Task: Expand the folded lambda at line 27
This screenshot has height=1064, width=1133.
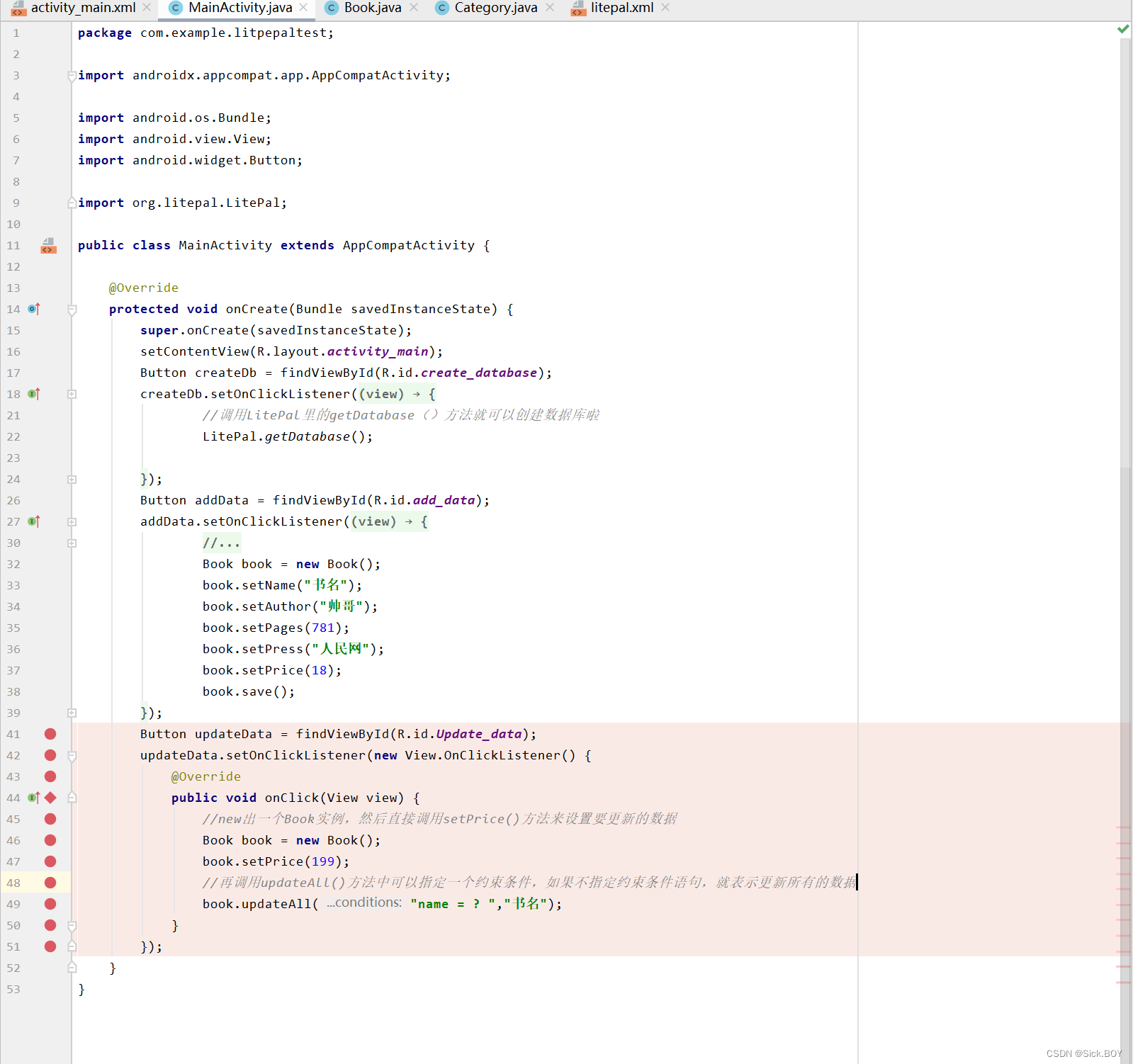Action: [72, 521]
